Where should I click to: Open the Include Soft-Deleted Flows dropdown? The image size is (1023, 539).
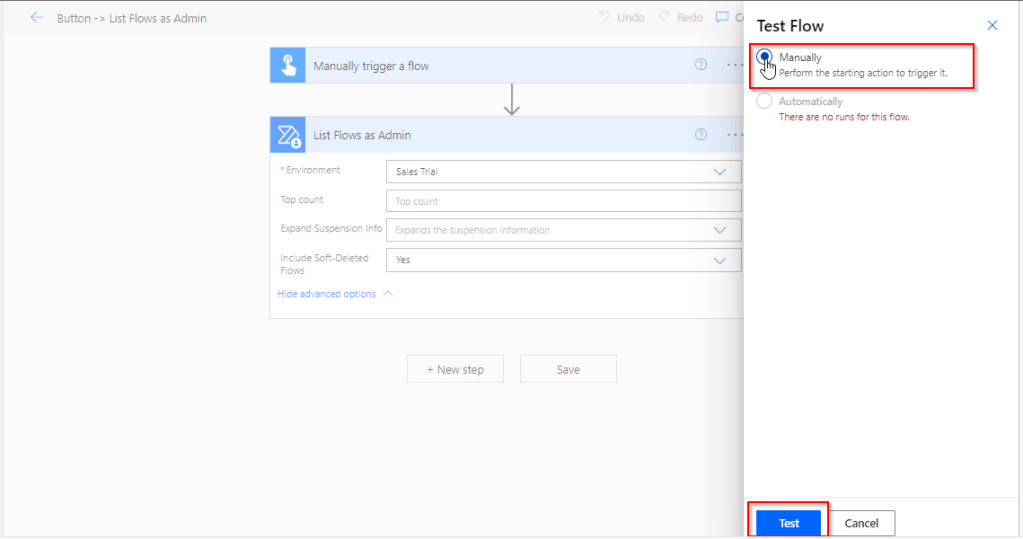[x=719, y=260]
